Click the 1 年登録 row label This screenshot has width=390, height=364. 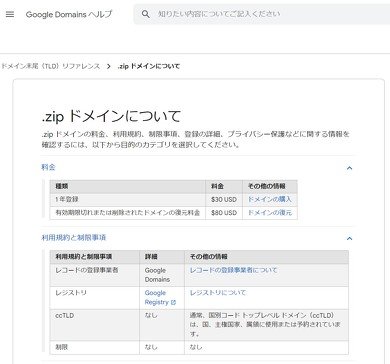(x=67, y=199)
